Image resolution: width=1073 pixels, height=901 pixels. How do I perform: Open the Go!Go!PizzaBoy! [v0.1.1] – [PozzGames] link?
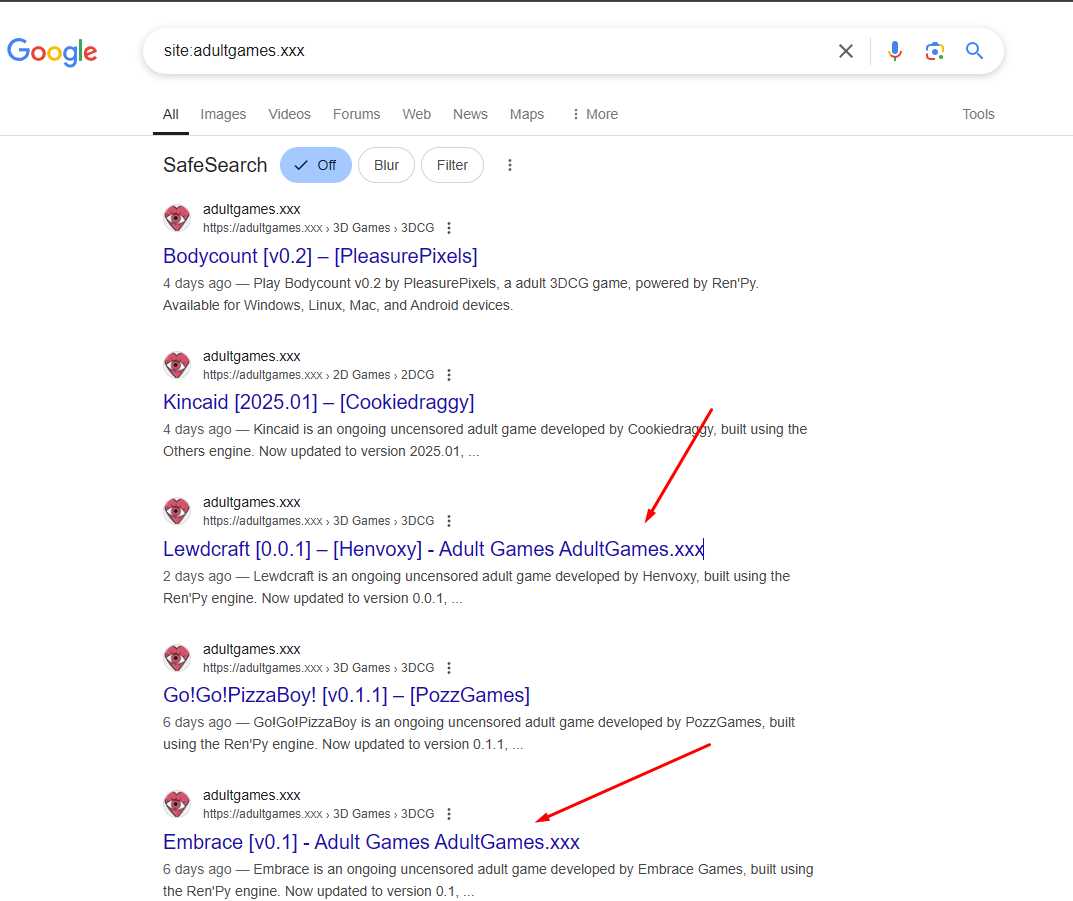coord(346,695)
